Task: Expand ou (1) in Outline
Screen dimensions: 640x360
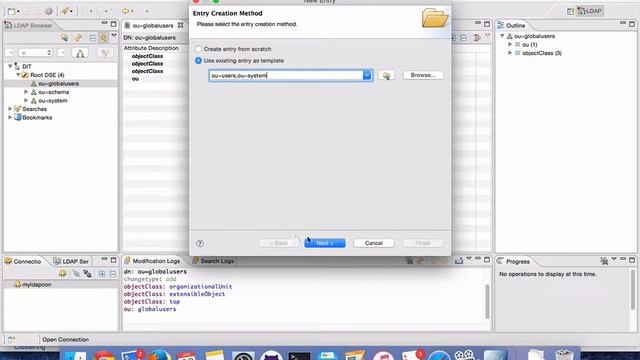Action: (510, 44)
